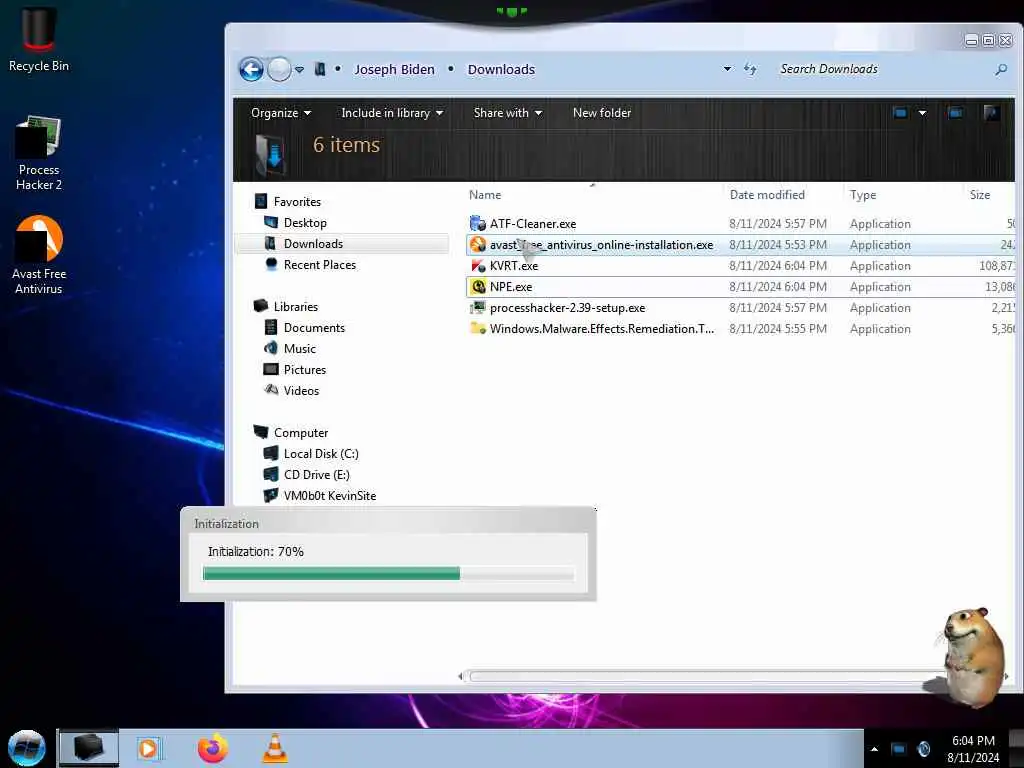Select ATF-Cleaner.exe file
Image resolution: width=1024 pixels, height=768 pixels.
point(741,224)
